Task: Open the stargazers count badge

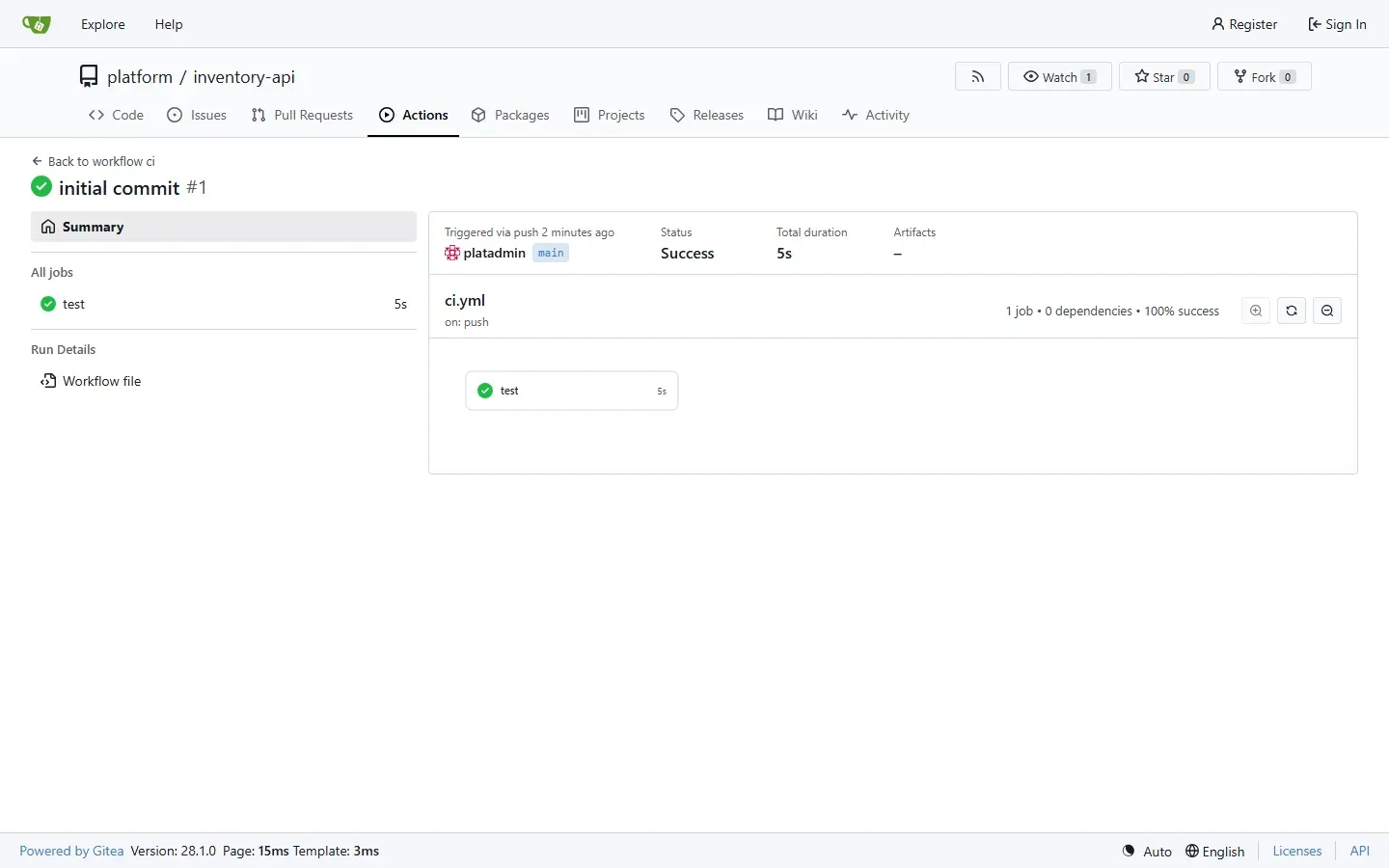Action: [x=1186, y=77]
